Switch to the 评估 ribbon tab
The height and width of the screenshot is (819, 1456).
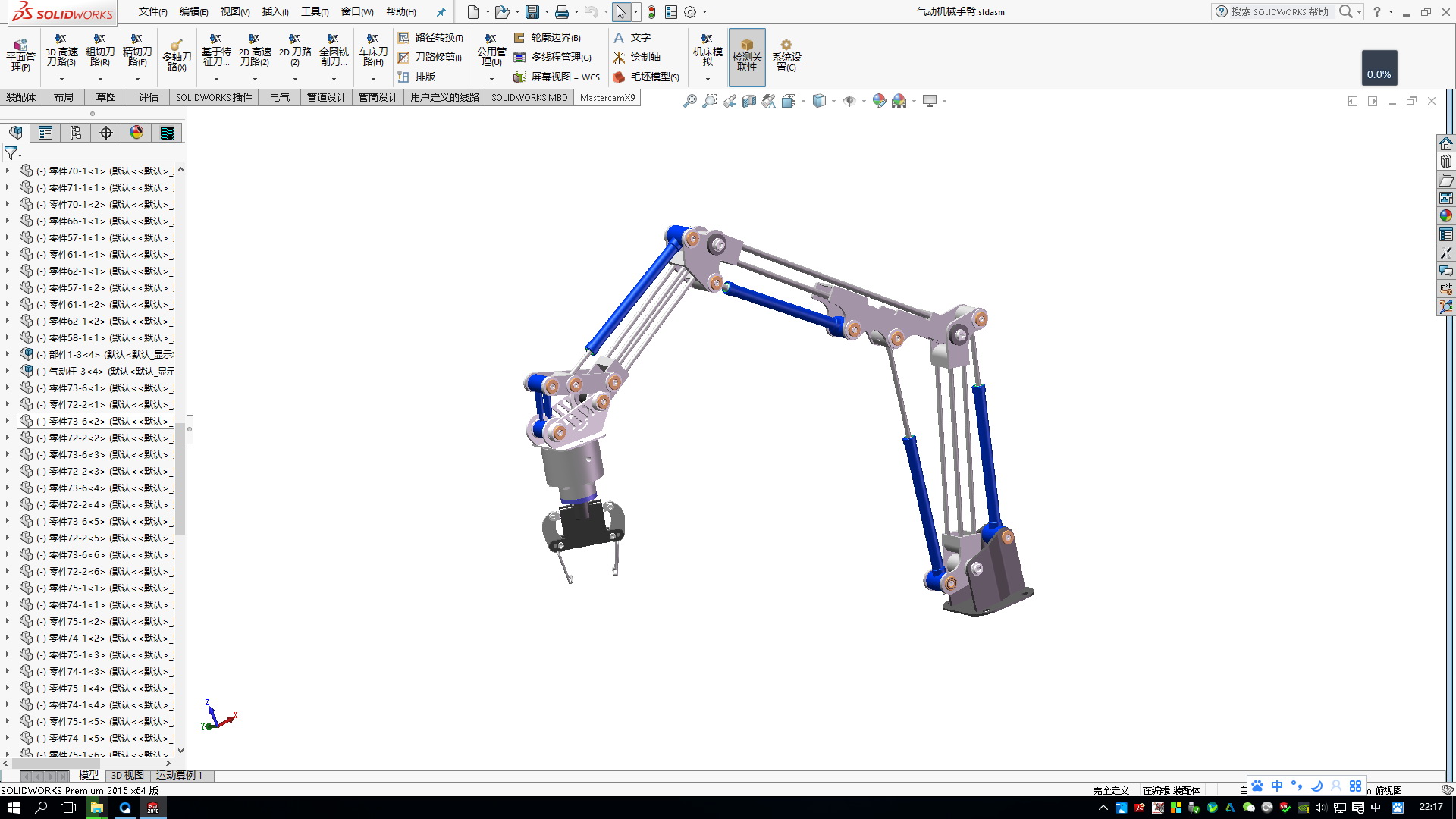(149, 97)
